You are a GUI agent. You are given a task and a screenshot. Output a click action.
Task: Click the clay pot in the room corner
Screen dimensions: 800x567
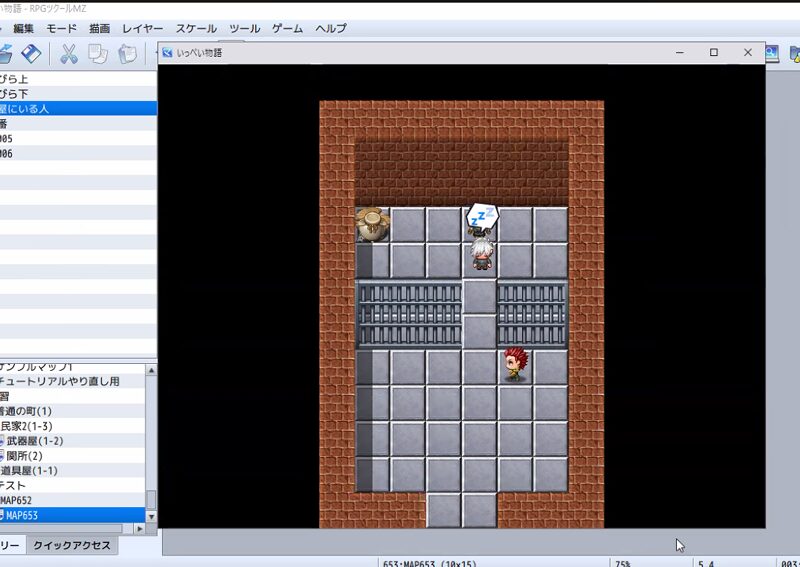[373, 223]
